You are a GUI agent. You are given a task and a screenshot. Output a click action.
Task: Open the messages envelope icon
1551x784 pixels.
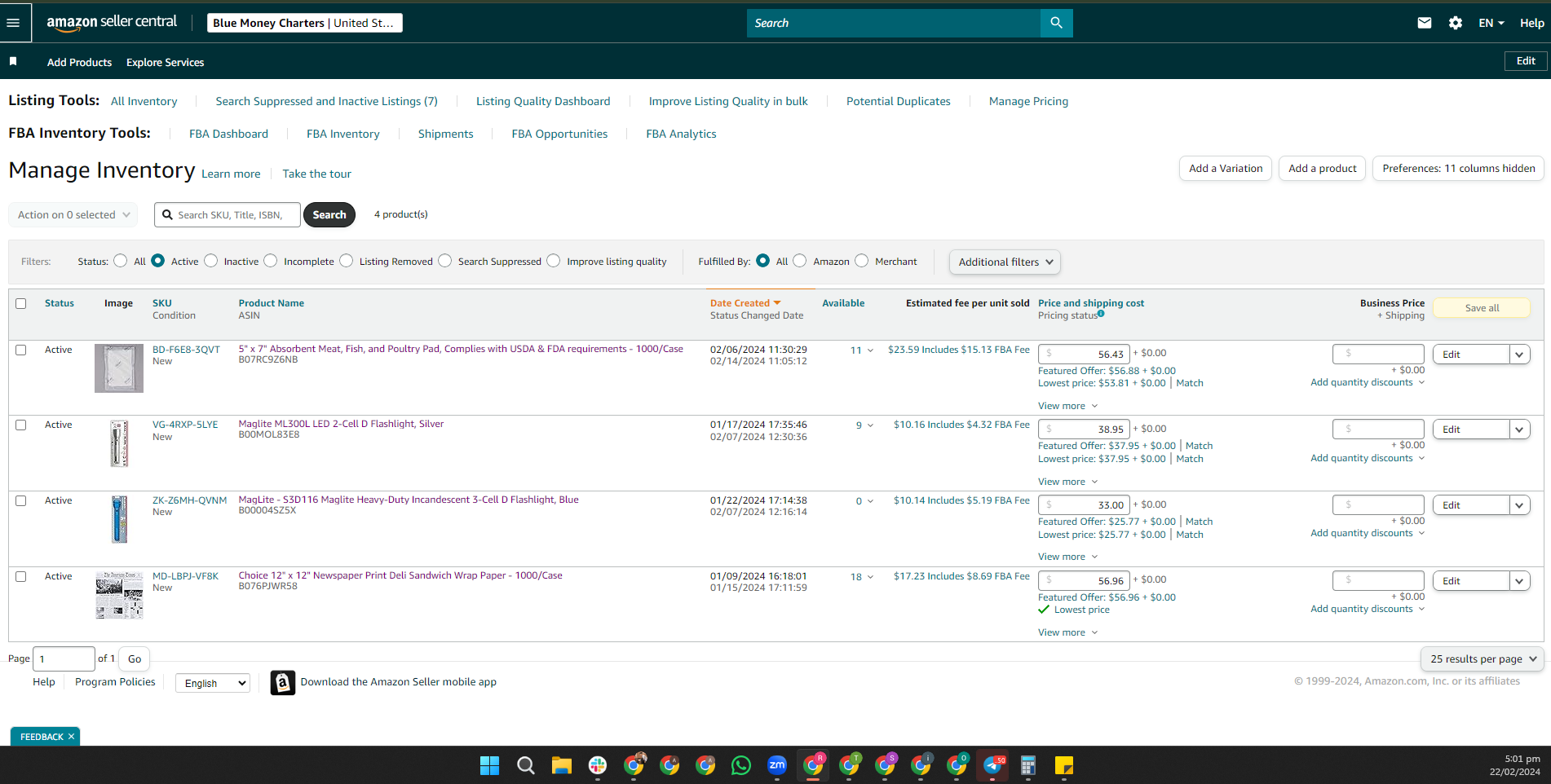pyautogui.click(x=1425, y=23)
